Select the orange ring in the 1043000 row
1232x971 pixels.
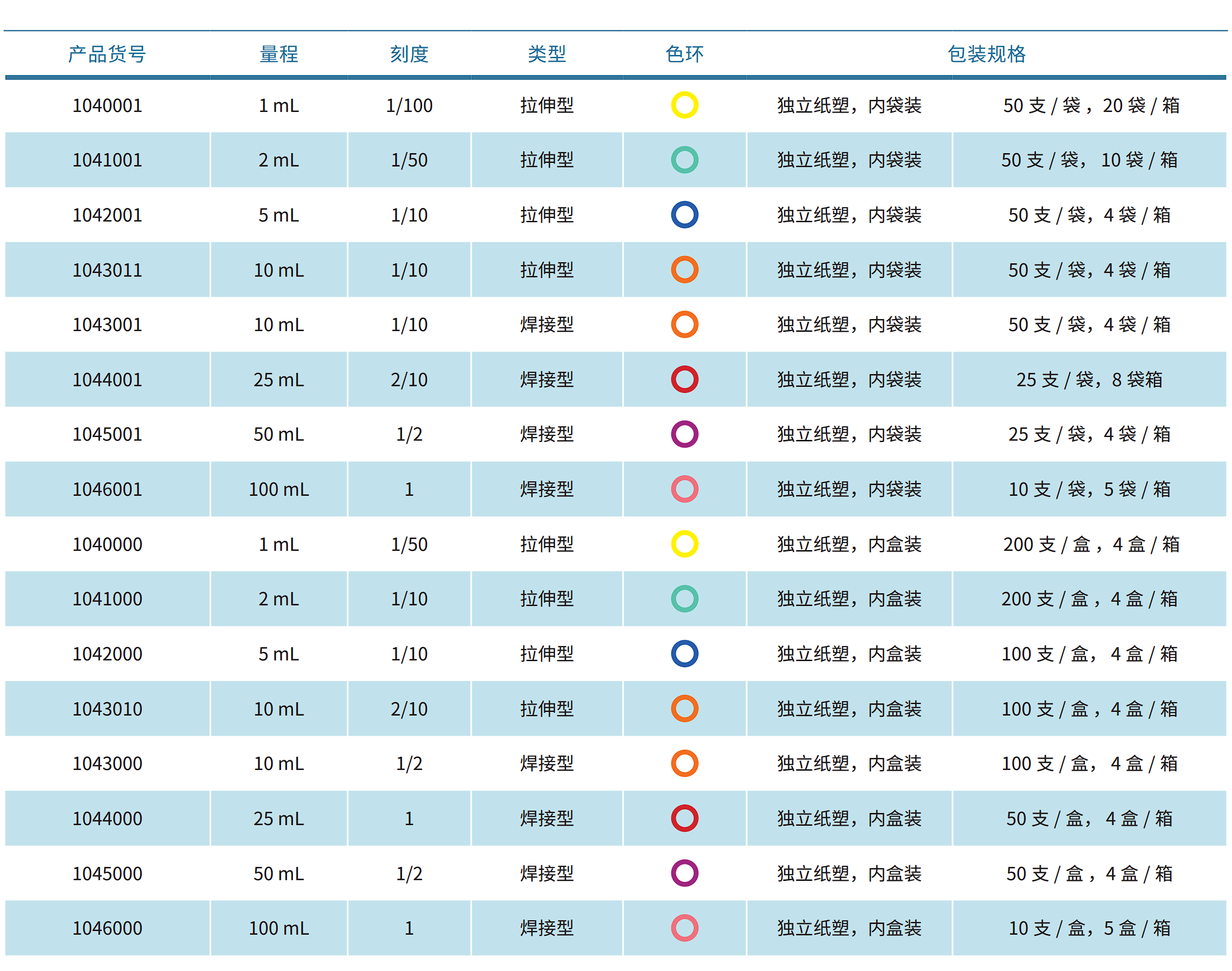tap(684, 763)
